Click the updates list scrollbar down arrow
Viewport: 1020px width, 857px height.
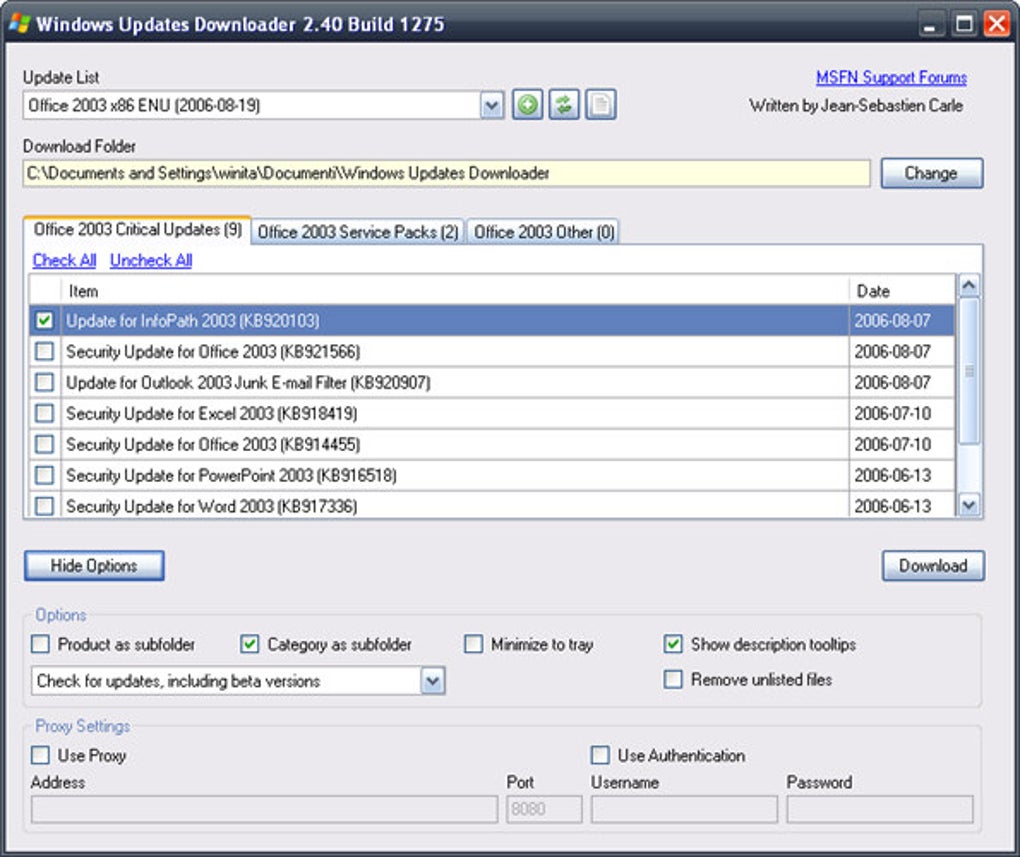[x=969, y=505]
